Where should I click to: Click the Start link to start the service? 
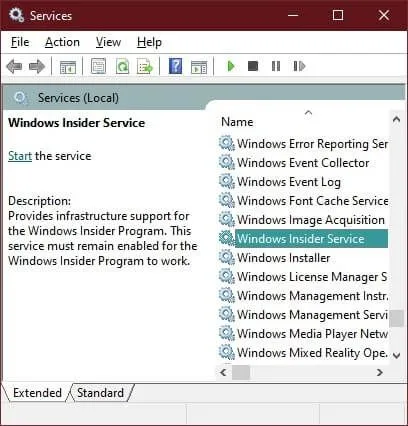(x=20, y=156)
